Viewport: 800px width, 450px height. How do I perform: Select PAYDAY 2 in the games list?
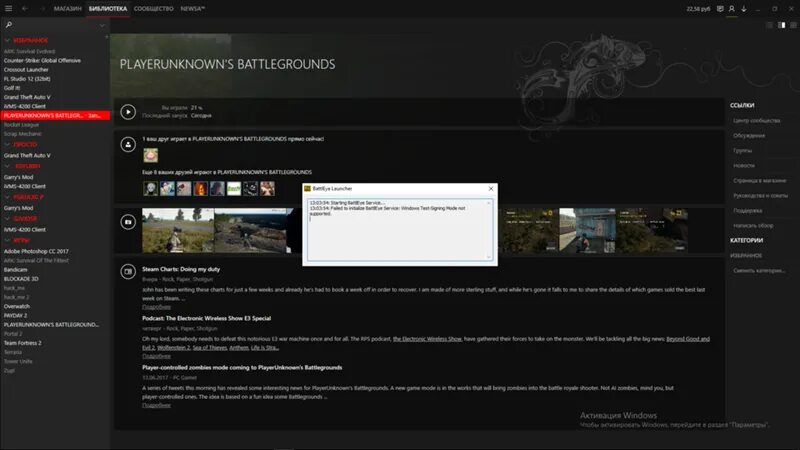[15, 315]
